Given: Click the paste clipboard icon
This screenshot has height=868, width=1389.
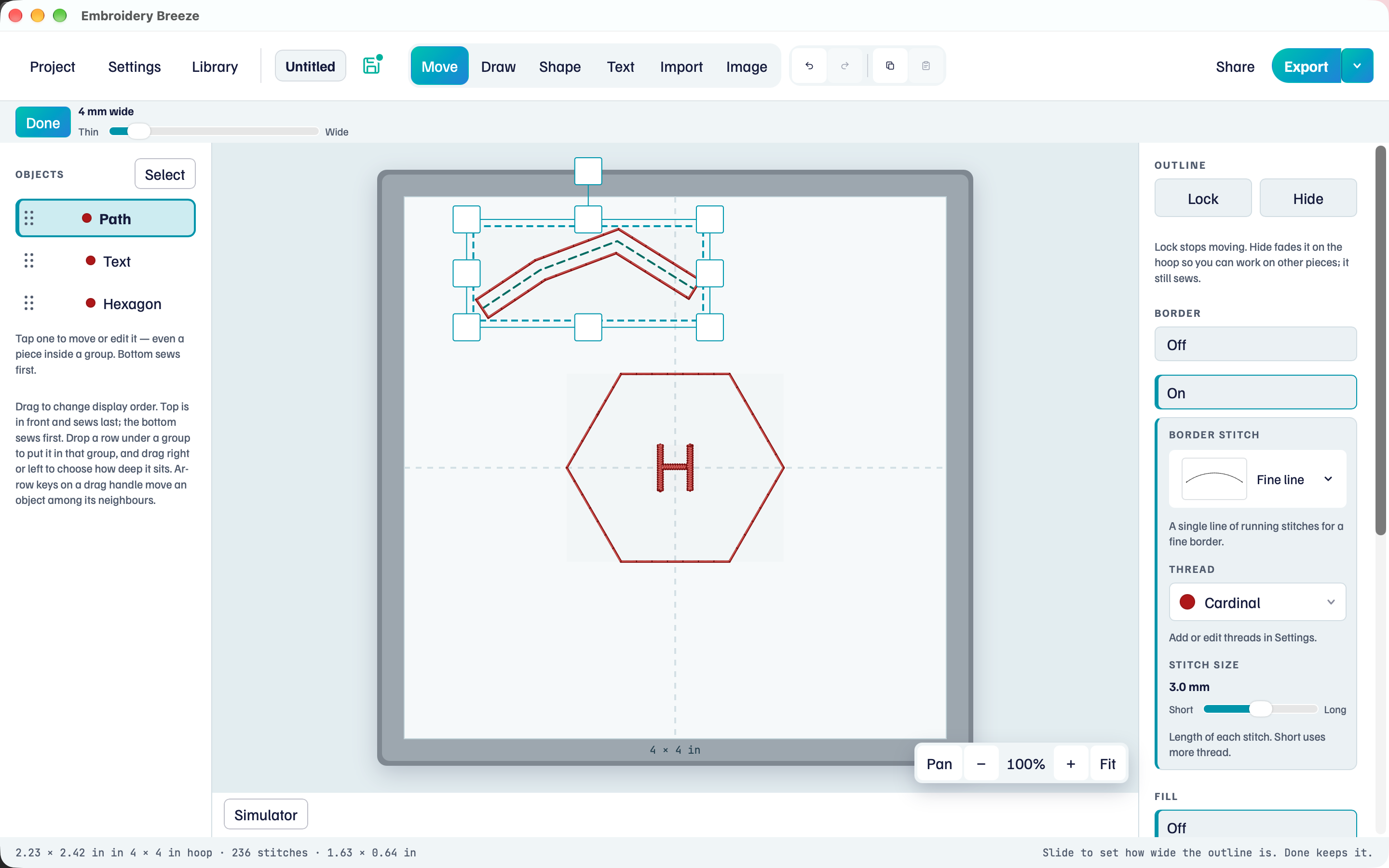Looking at the screenshot, I should tap(926, 66).
